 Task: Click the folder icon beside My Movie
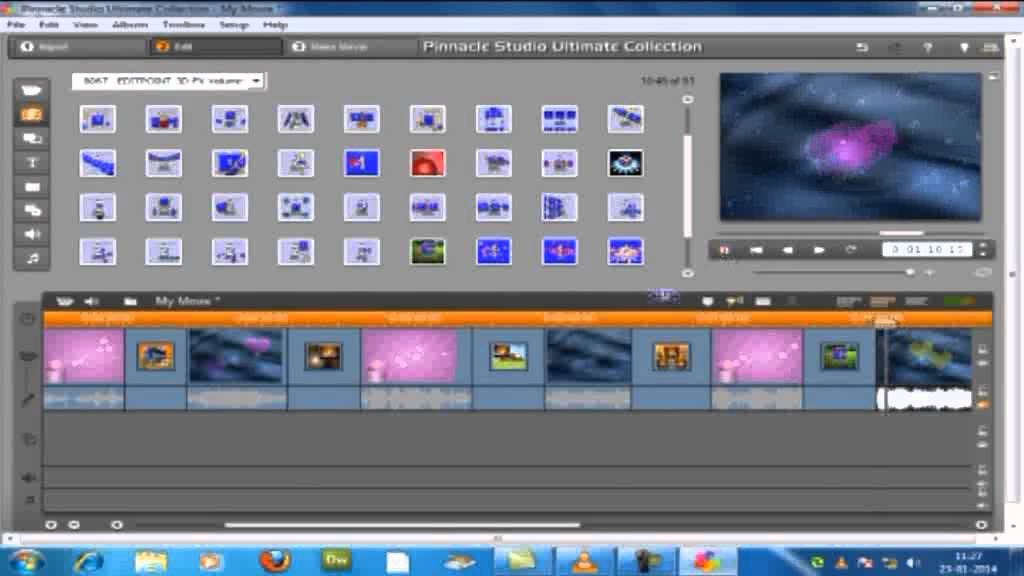pos(130,301)
